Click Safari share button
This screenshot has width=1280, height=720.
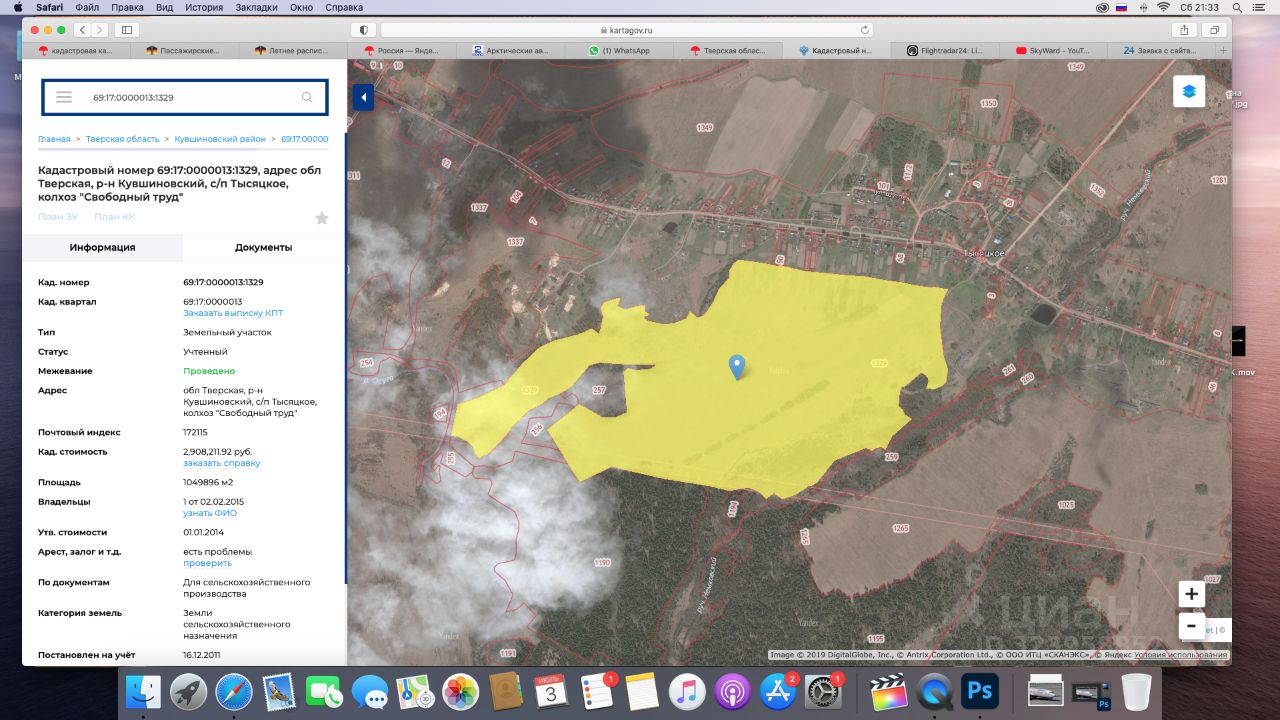point(1185,30)
